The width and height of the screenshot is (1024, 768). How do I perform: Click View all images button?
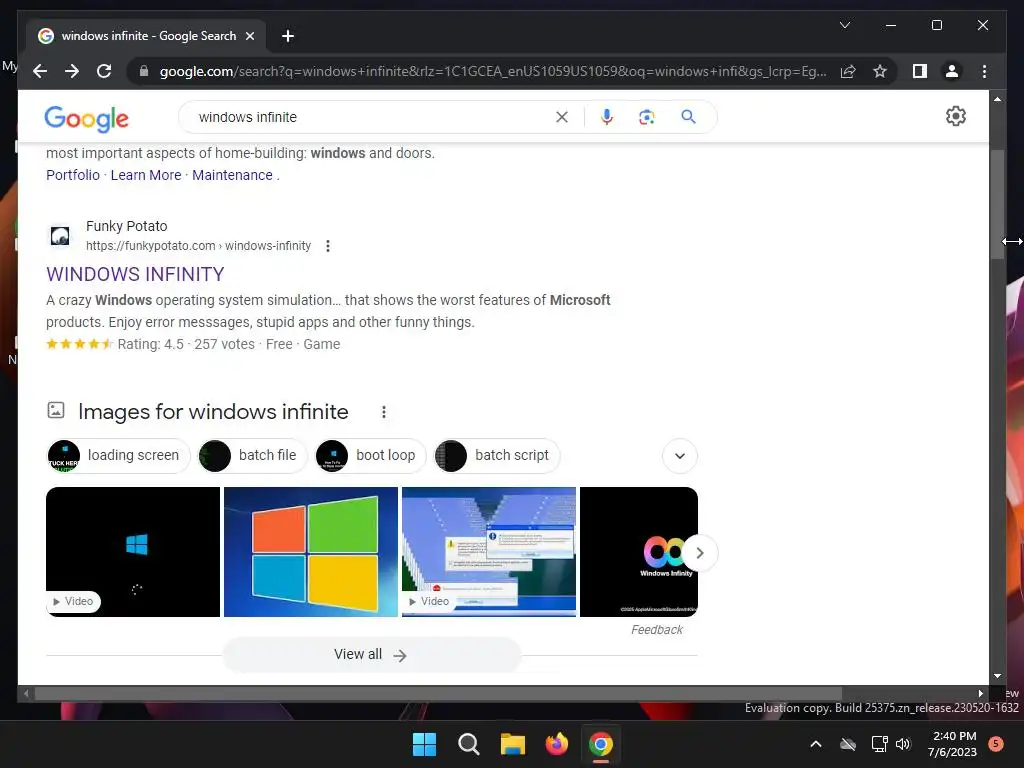pos(372,654)
